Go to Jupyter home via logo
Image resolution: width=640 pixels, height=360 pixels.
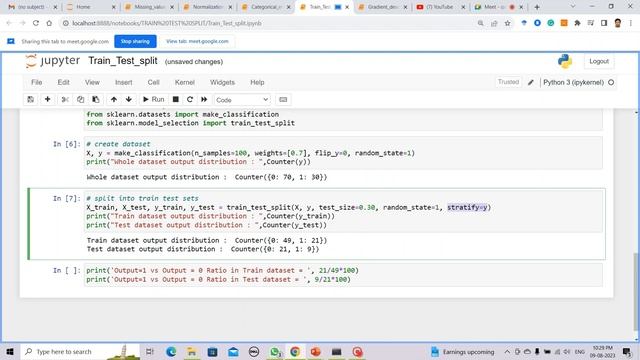click(52, 61)
